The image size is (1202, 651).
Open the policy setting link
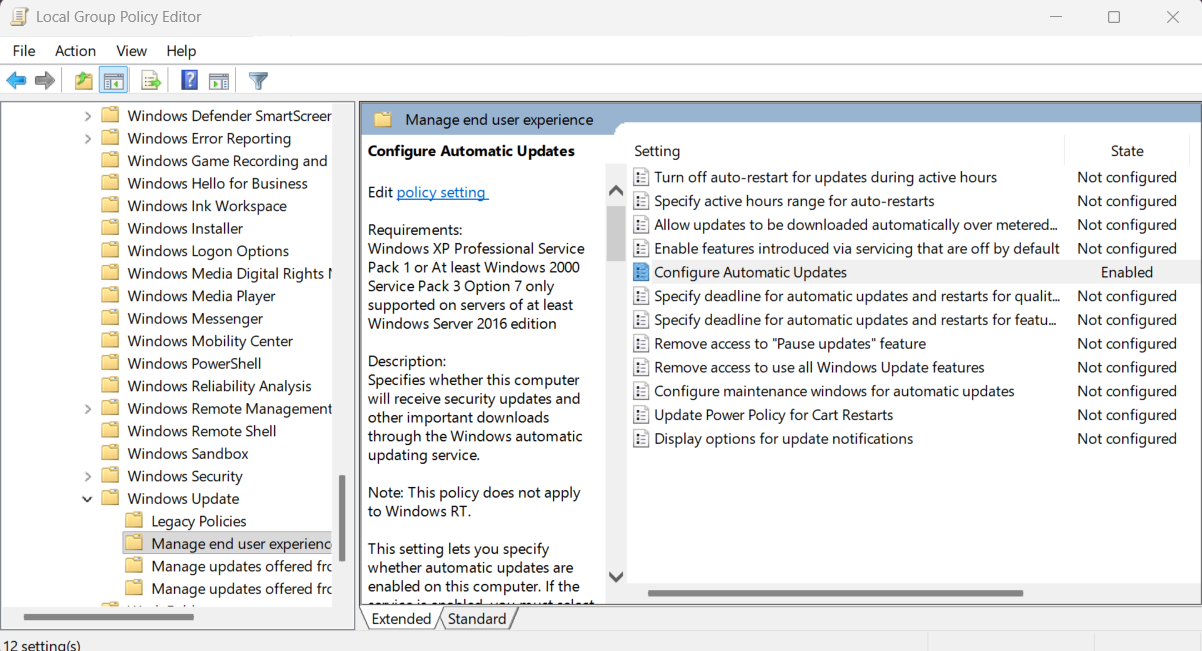[441, 192]
